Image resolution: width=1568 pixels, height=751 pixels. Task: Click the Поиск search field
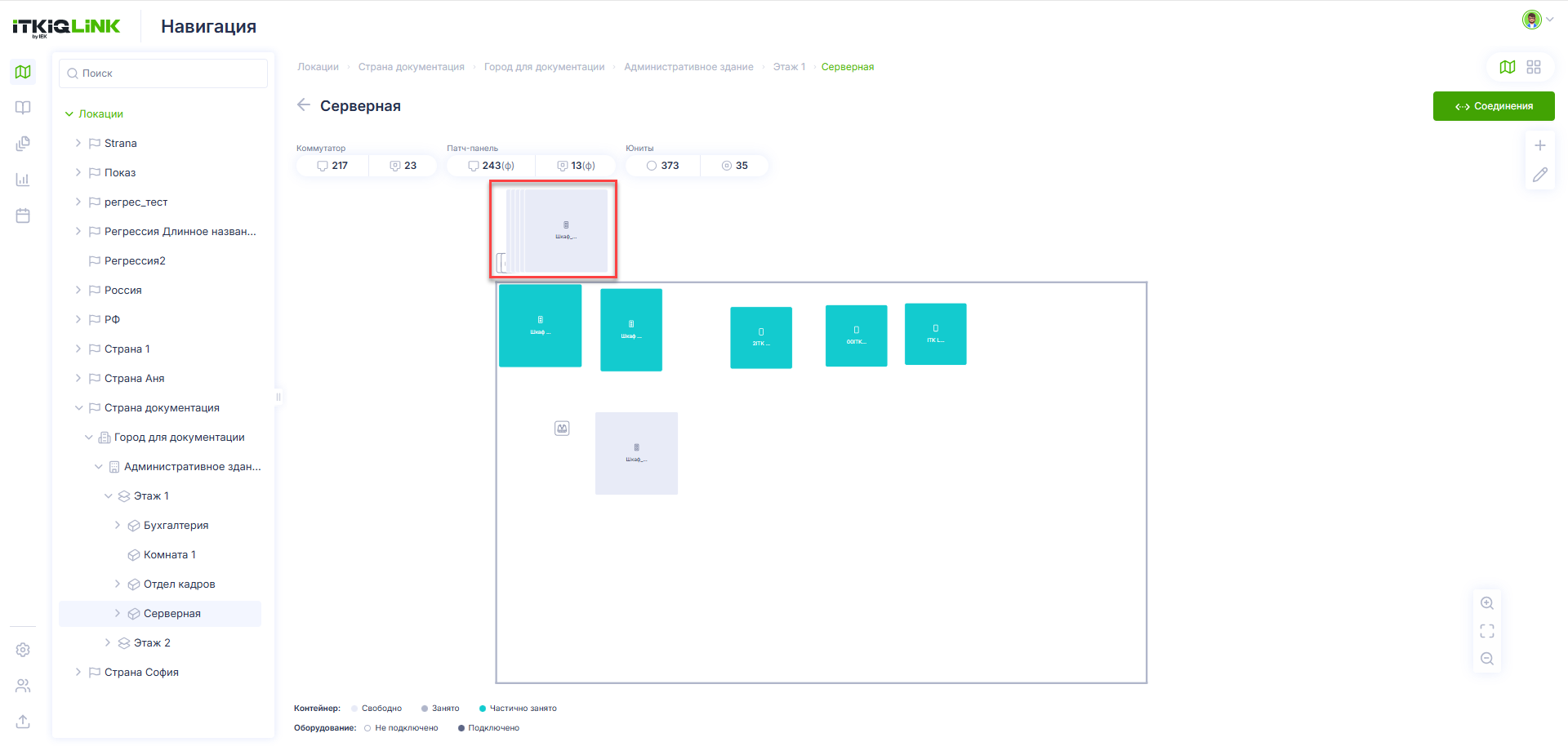pos(163,73)
